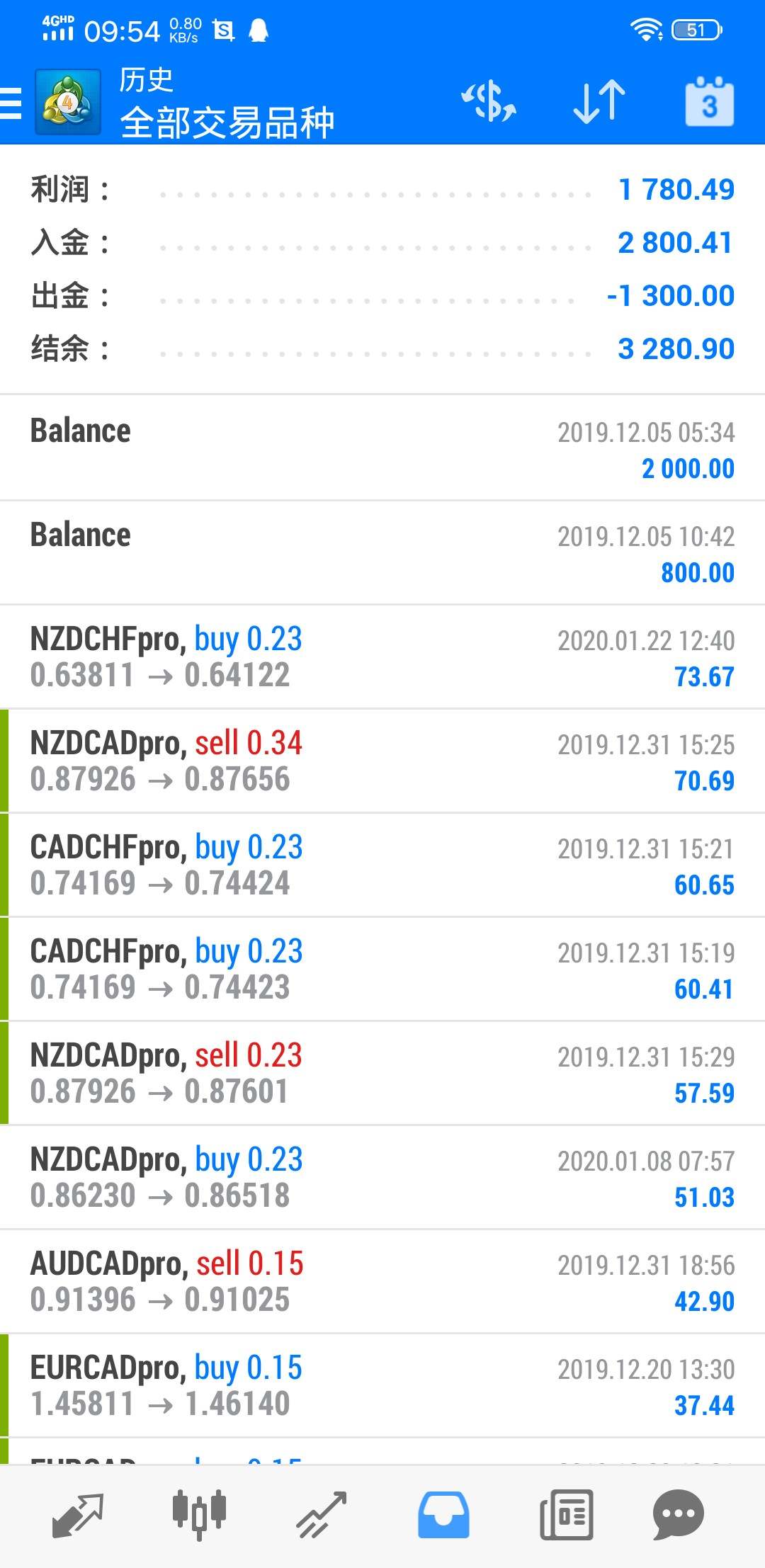Select the History inbox tab
This screenshot has width=765, height=1568.
(x=443, y=1515)
